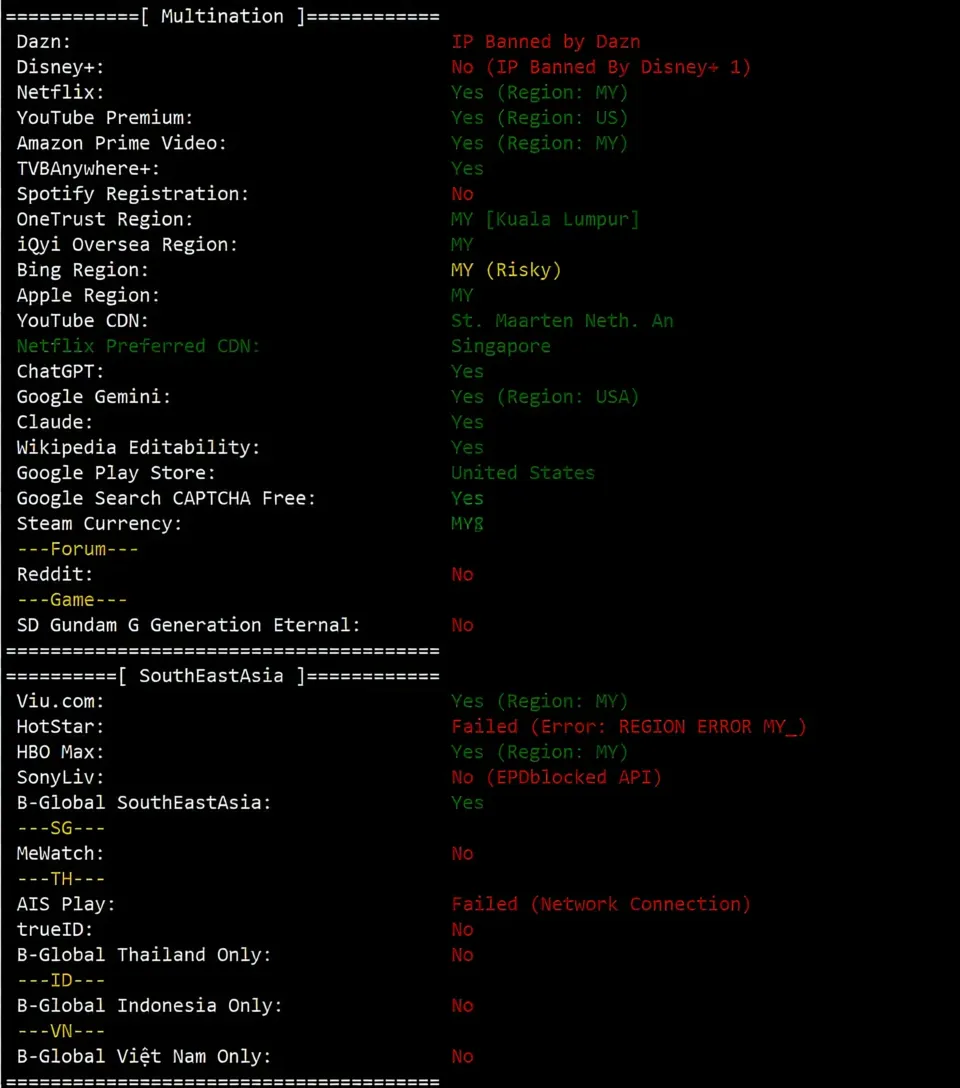Click the 'Spotify Registration:' label

[132, 194]
